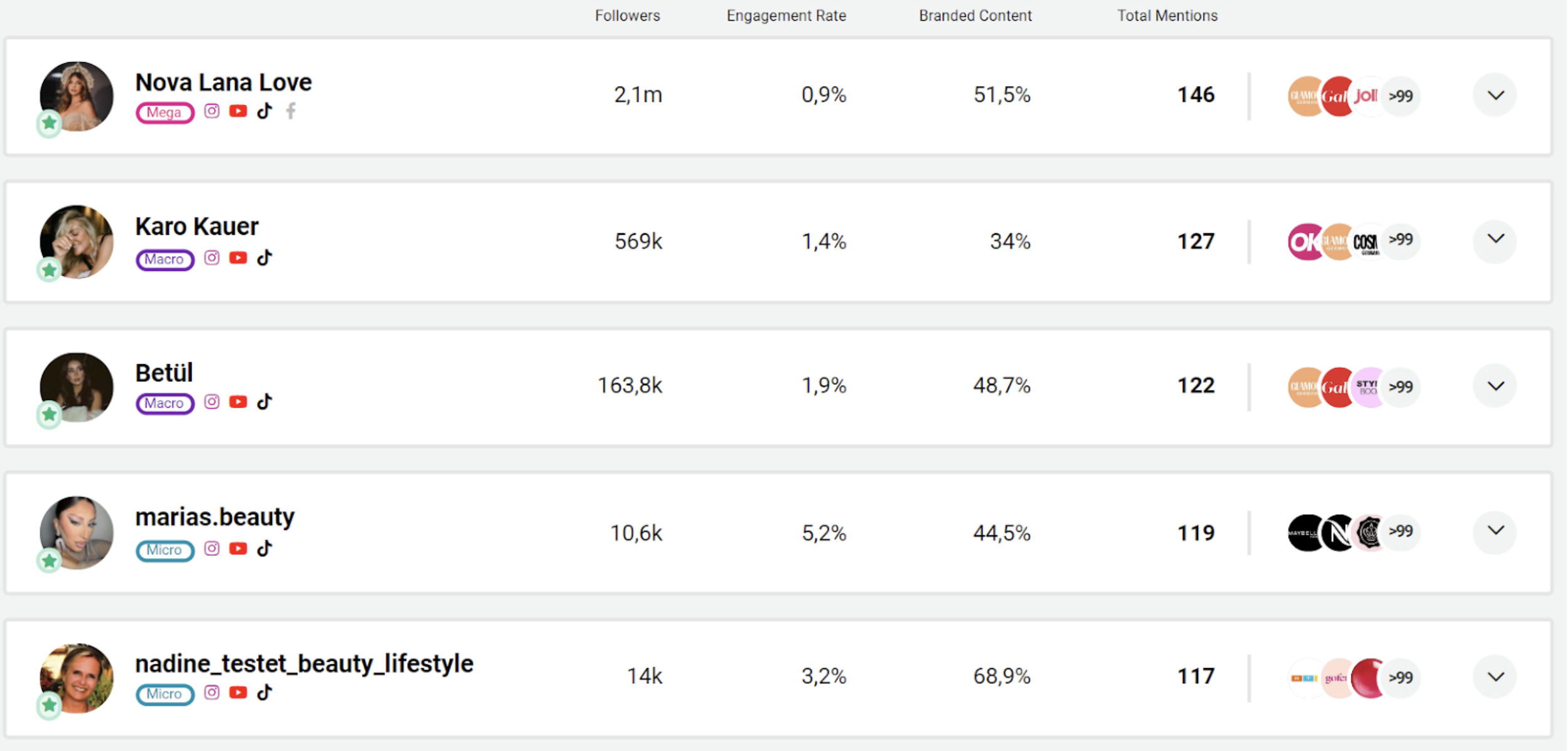The width and height of the screenshot is (1568, 751).
Task: Click the Mega tier badge for Nova Lana Love
Action: coord(165,113)
